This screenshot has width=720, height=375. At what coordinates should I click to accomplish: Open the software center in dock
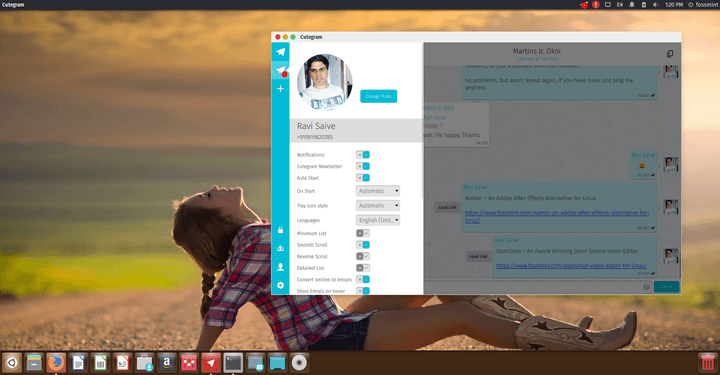point(145,363)
